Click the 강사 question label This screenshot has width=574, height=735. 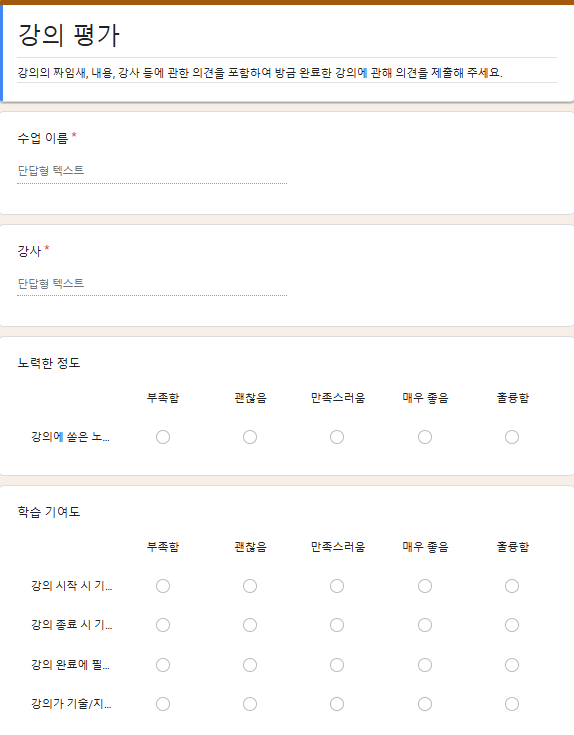coord(30,251)
